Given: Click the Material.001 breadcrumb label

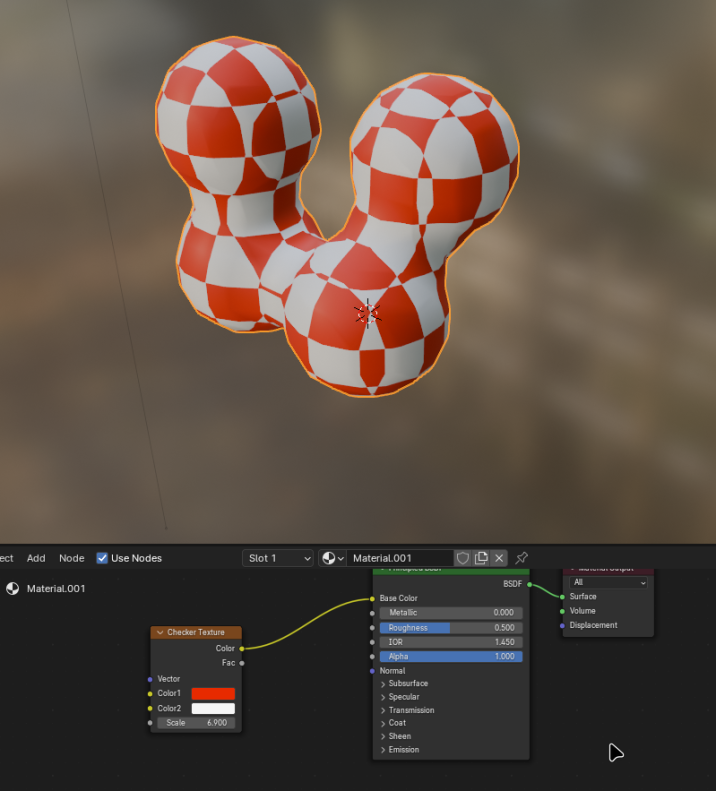Looking at the screenshot, I should coord(56,588).
